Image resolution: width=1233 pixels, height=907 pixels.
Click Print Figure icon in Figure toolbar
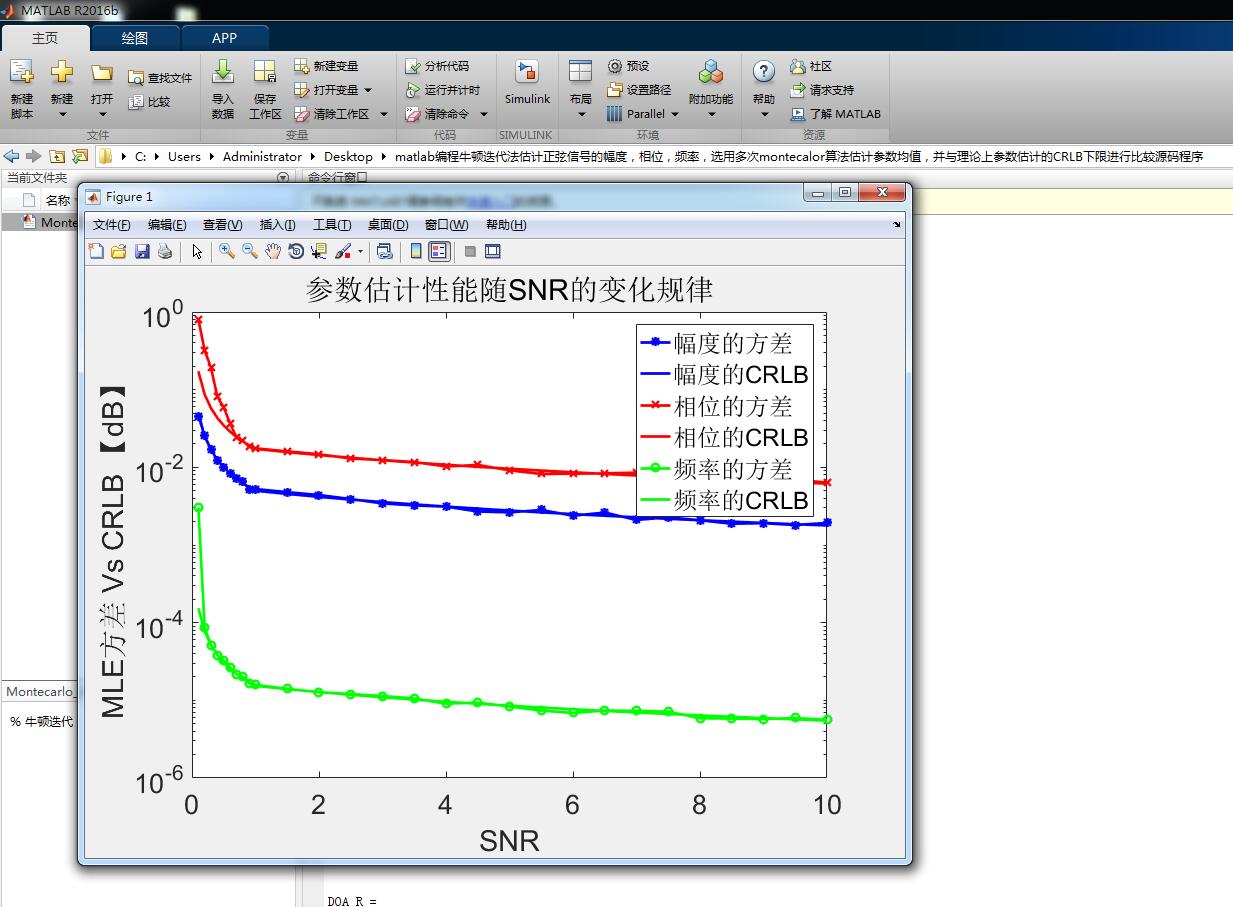coord(165,251)
